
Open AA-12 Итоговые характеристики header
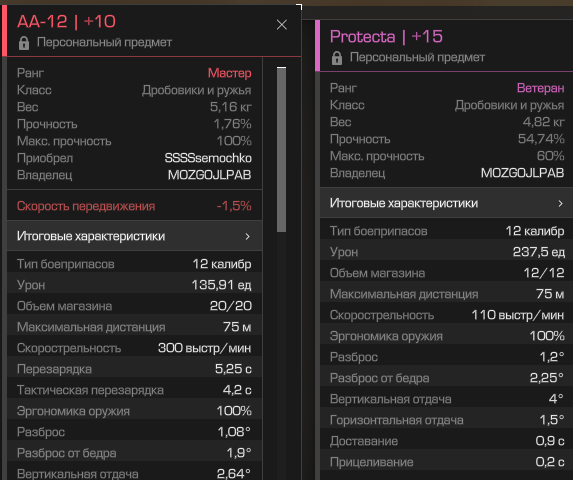point(134,236)
